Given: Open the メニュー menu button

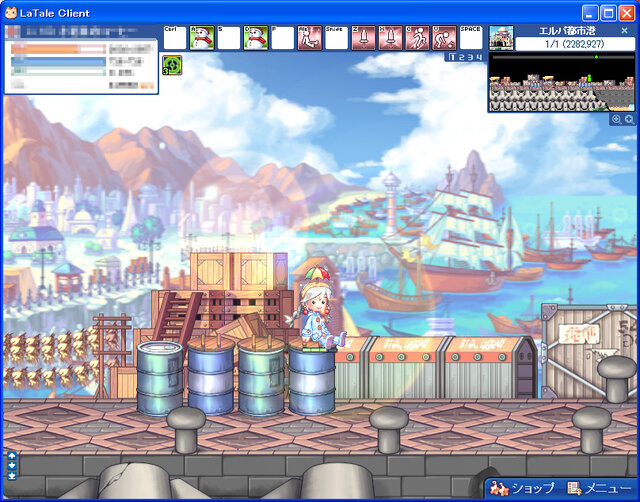Looking at the screenshot, I should [x=599, y=489].
